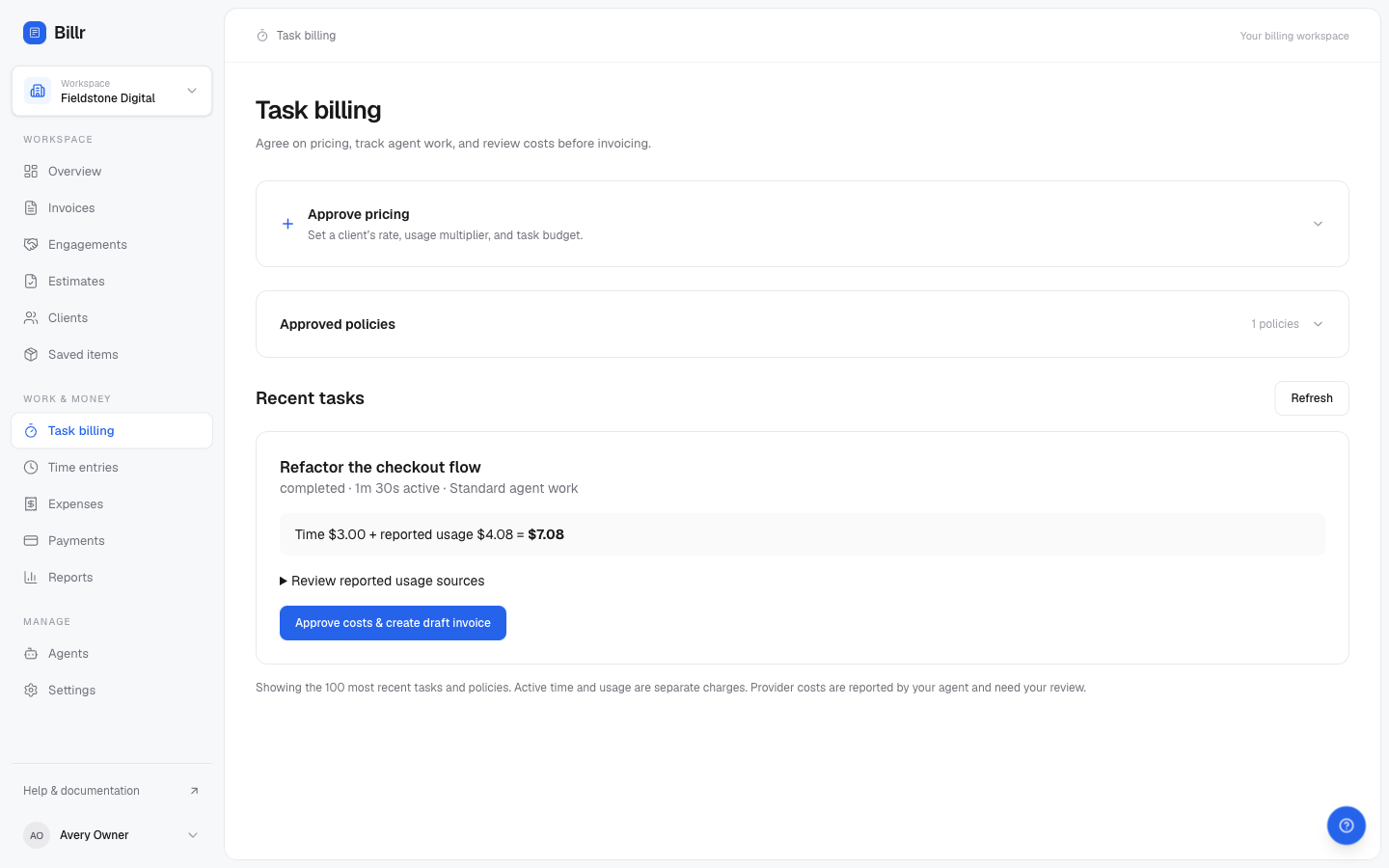Click the Invoices document icon
Screen dimensions: 1389x868
31,208
